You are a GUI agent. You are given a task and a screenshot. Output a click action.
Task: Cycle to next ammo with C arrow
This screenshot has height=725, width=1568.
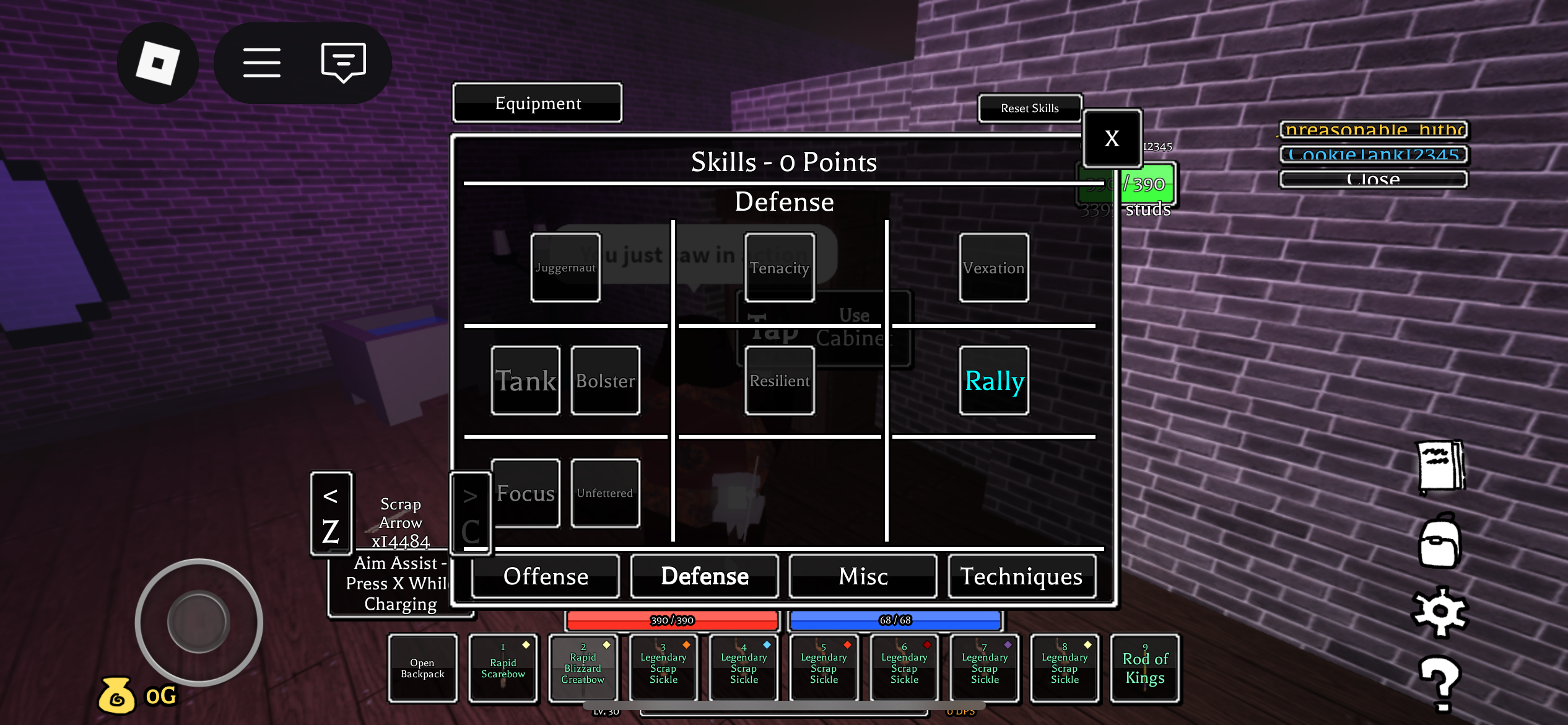tap(471, 514)
